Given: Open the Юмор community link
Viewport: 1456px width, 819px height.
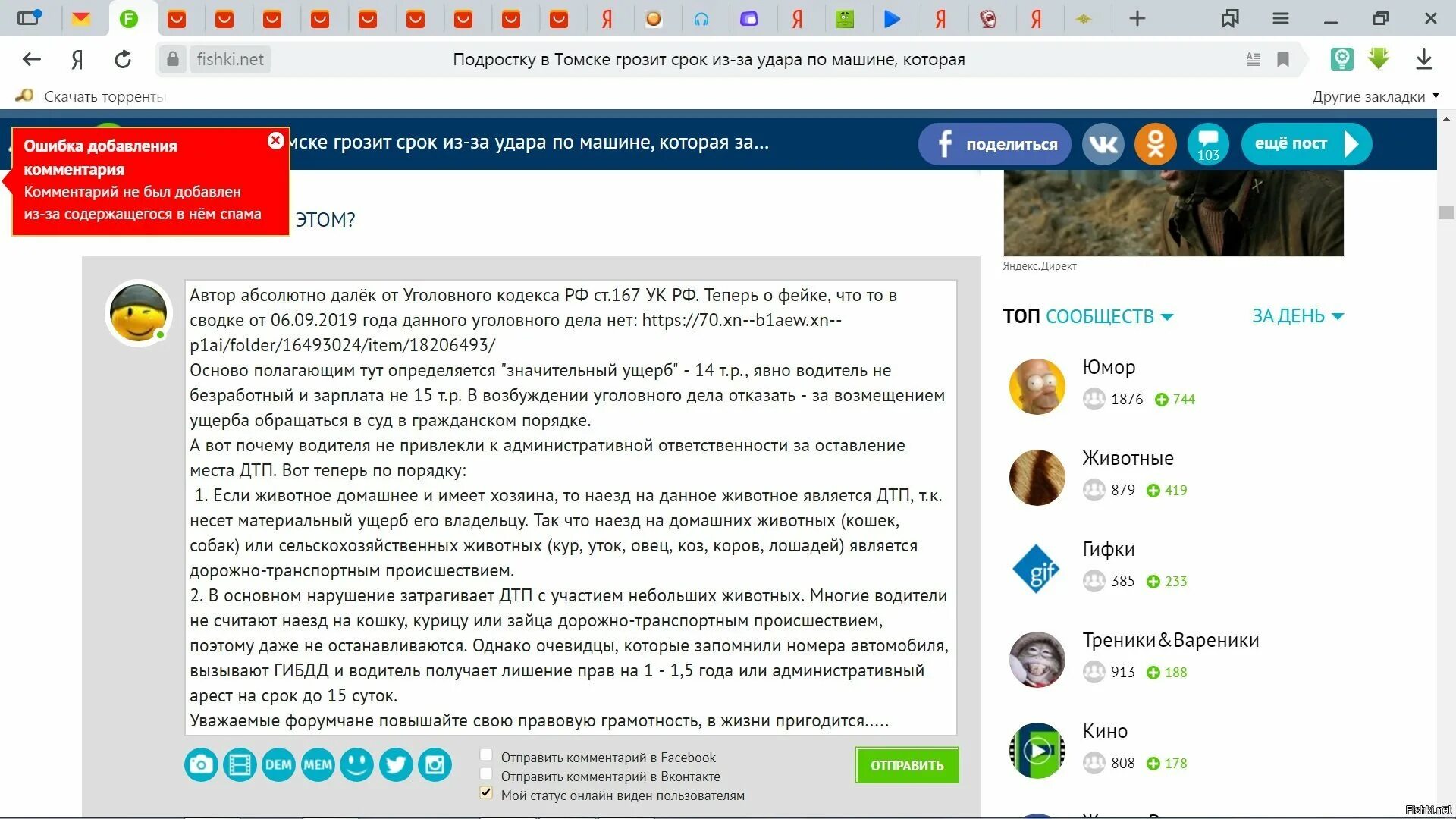Looking at the screenshot, I should pyautogui.click(x=1109, y=367).
